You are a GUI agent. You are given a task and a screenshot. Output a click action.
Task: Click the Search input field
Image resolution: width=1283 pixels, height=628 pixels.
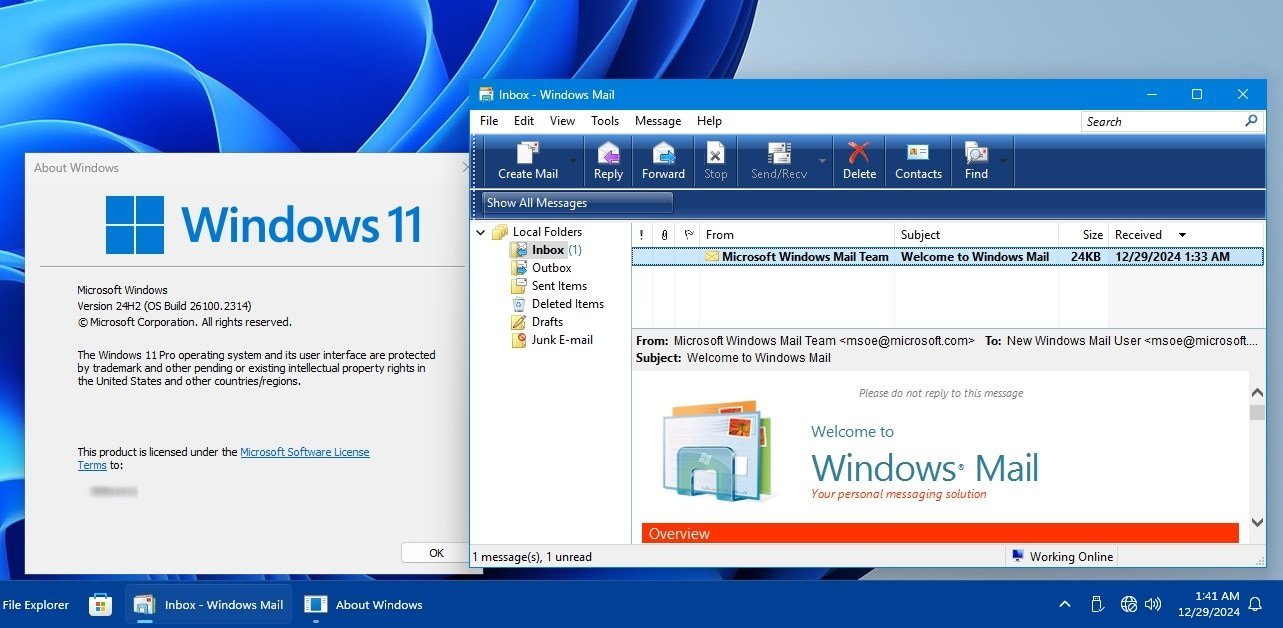pos(1160,121)
